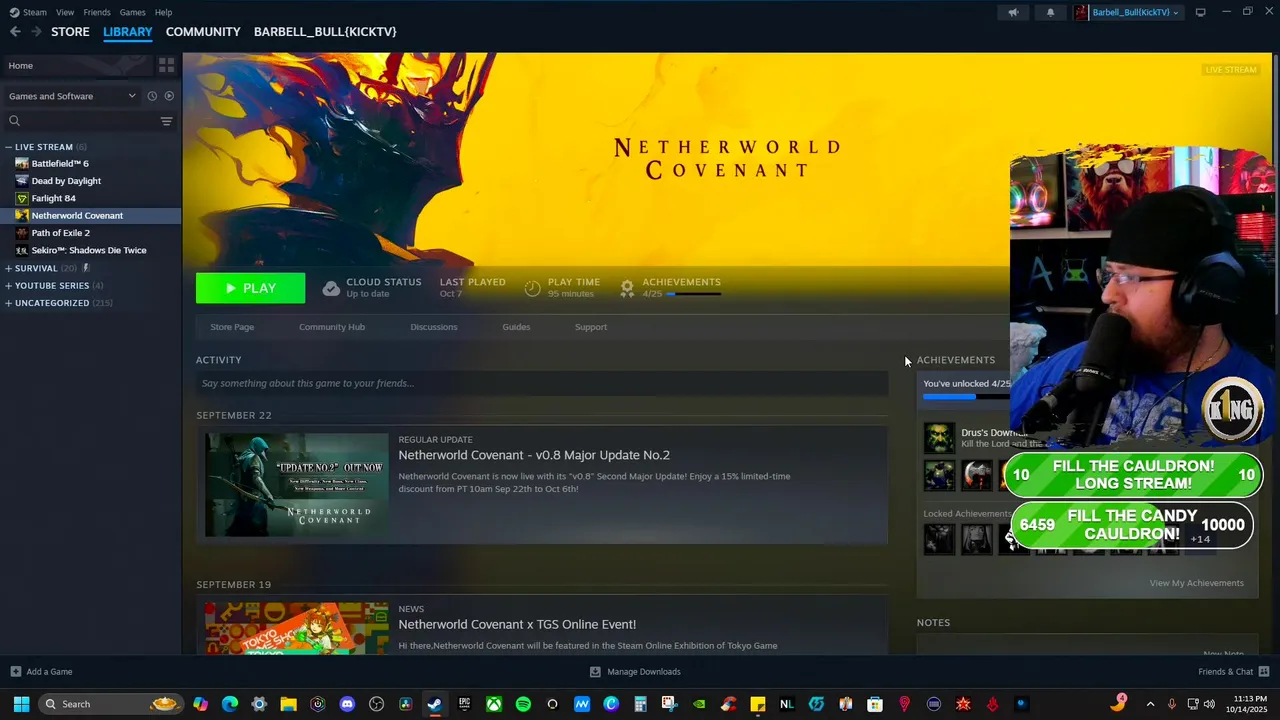Open the Friends & Chat icon
This screenshot has width=1280, height=720.
(x=1263, y=671)
